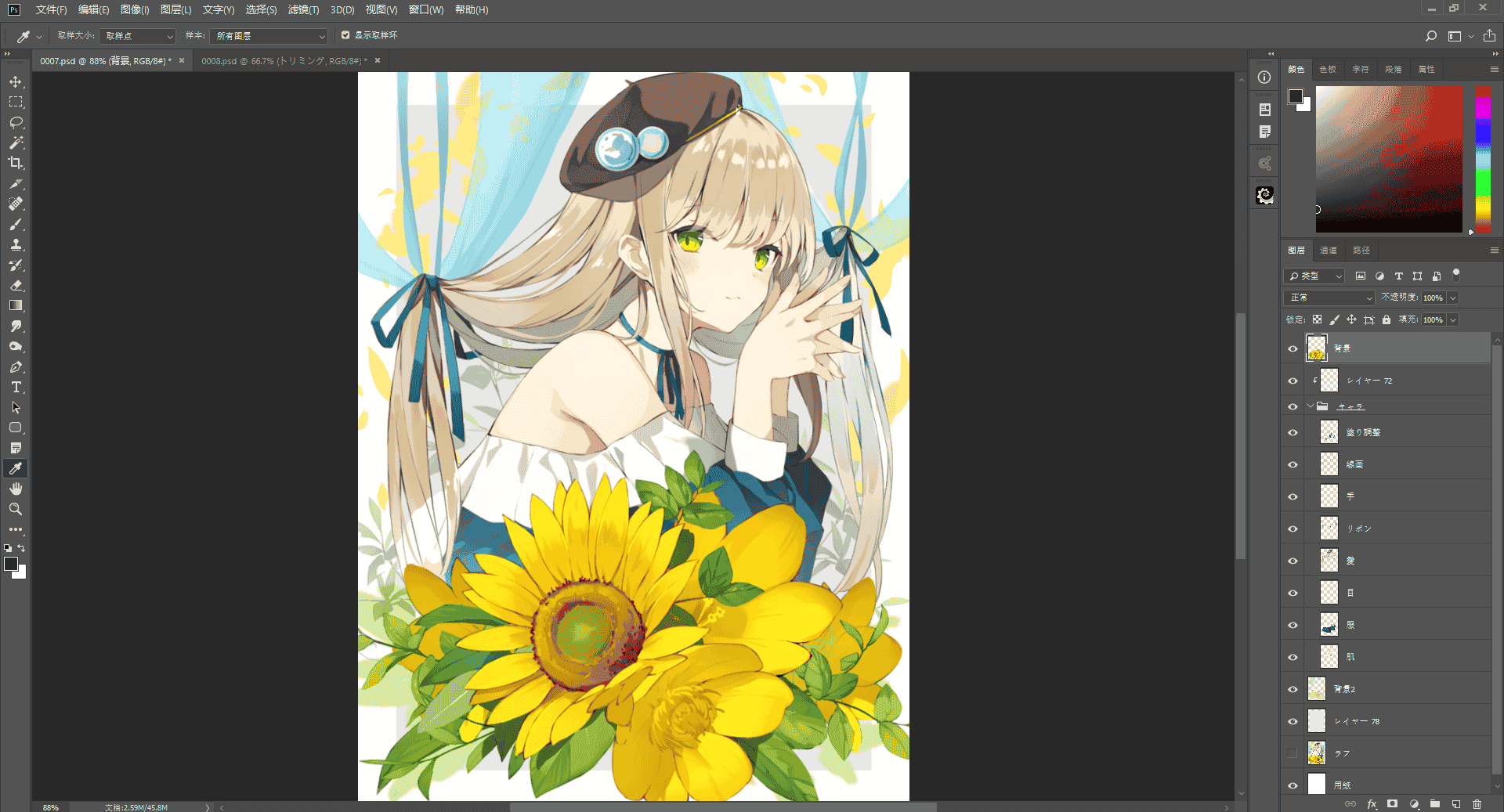Click the zoom percentage field in status bar
Image resolution: width=1504 pixels, height=812 pixels.
coord(51,807)
